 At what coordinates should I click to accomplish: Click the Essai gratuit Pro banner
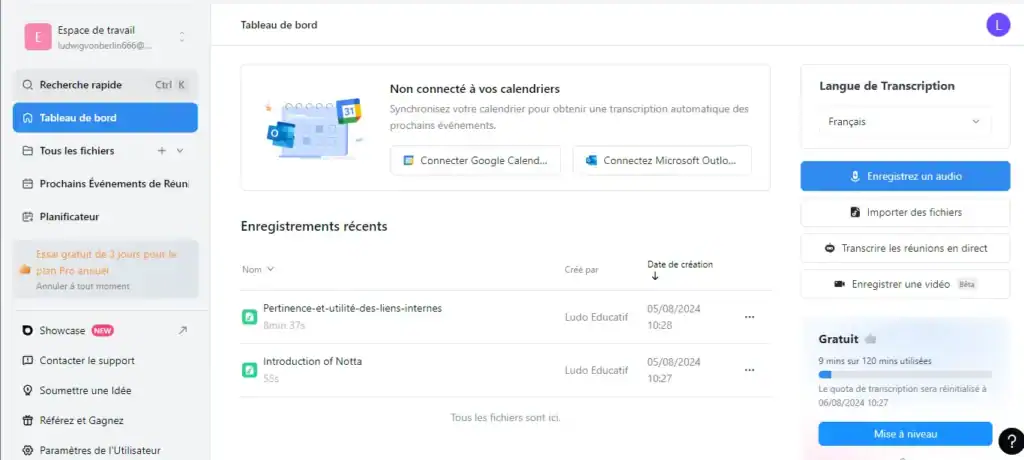[x=105, y=269]
